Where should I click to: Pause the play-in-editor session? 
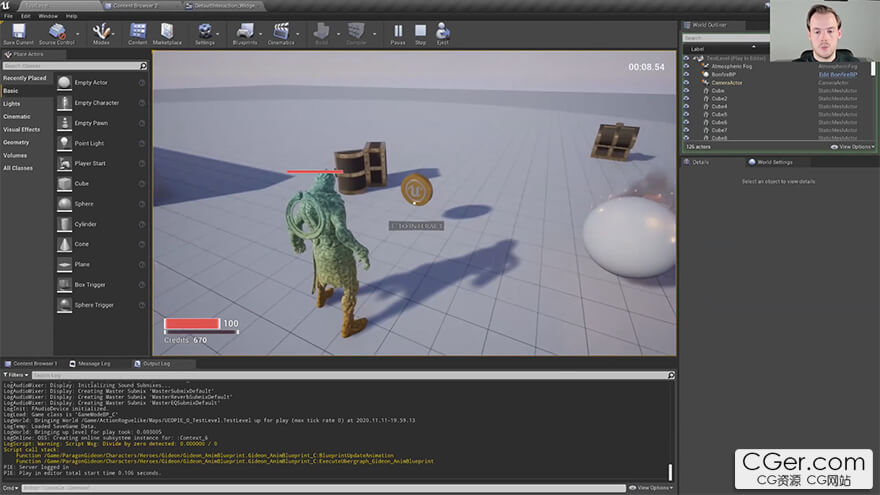[398, 31]
